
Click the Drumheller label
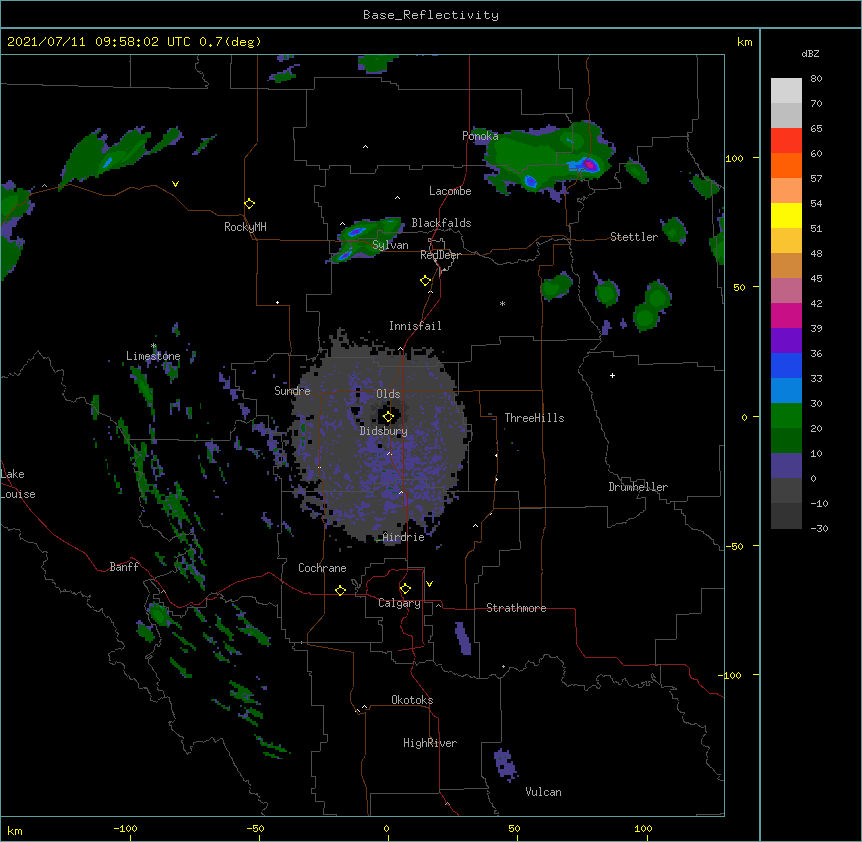tap(638, 487)
